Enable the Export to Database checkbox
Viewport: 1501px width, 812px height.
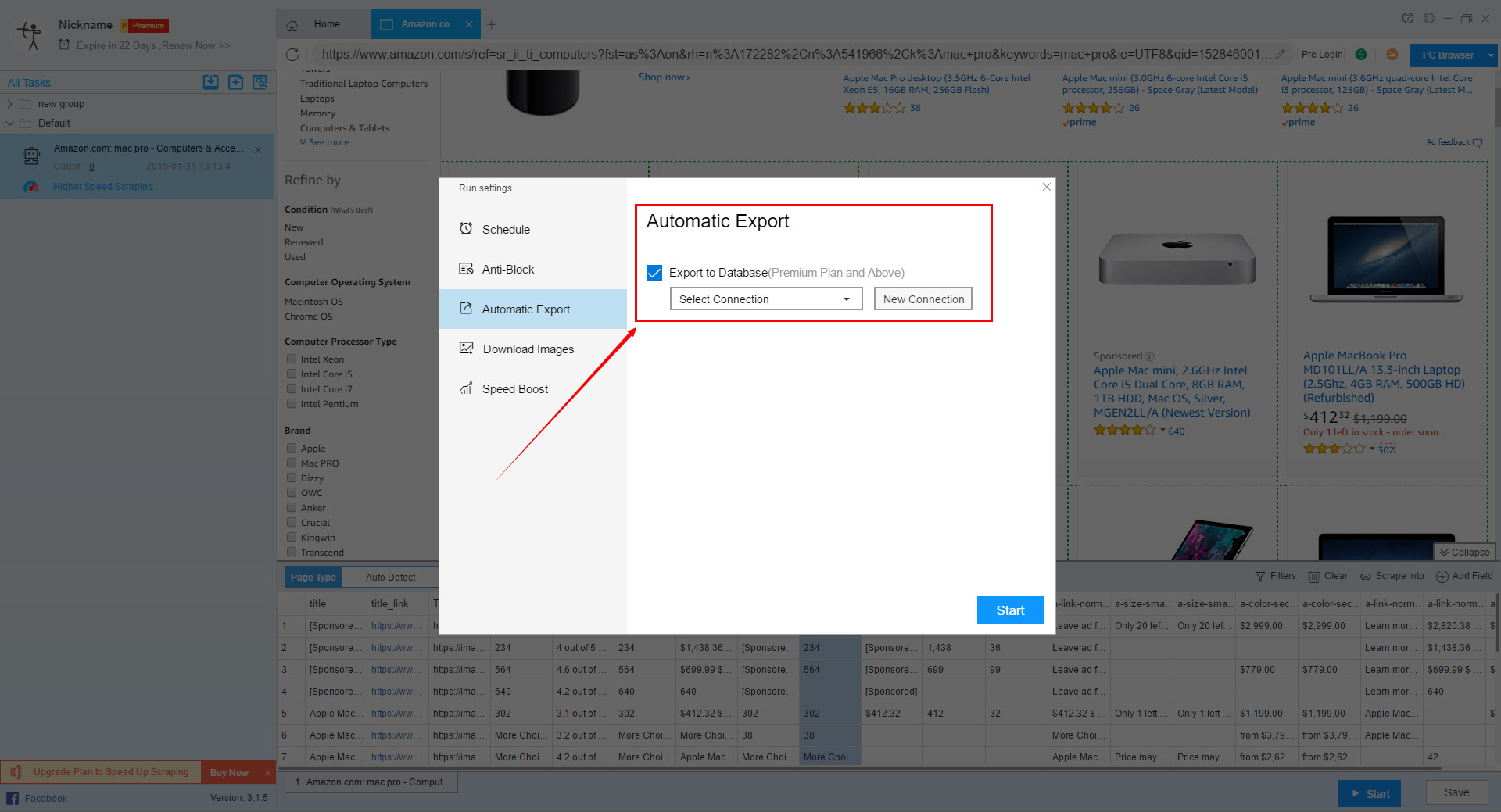pyautogui.click(x=654, y=273)
